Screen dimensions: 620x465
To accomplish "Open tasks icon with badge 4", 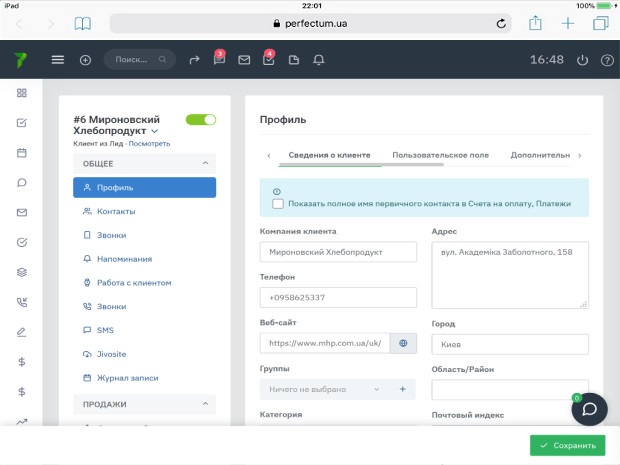I will 269,59.
